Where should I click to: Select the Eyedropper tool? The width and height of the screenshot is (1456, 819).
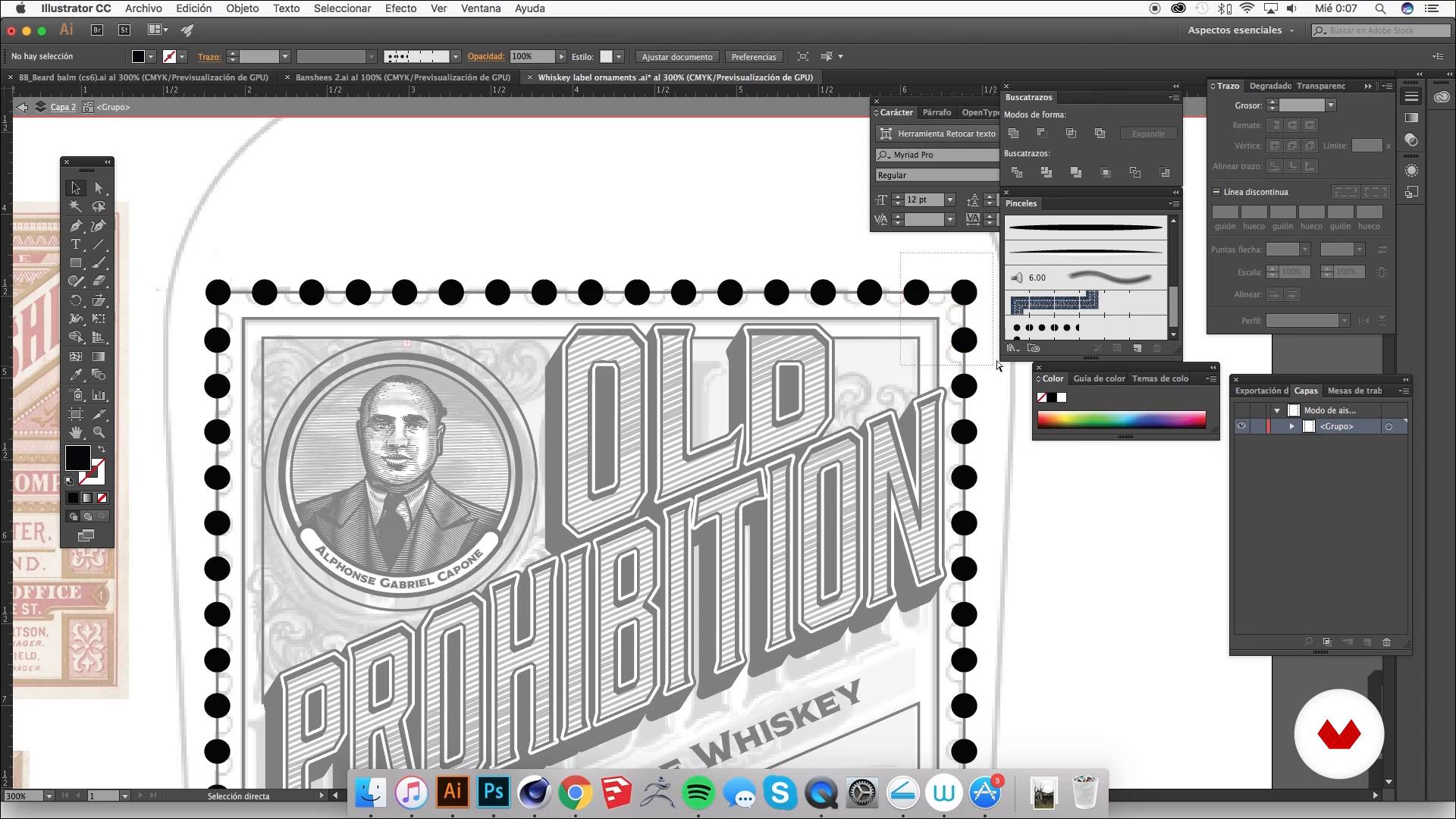(76, 375)
